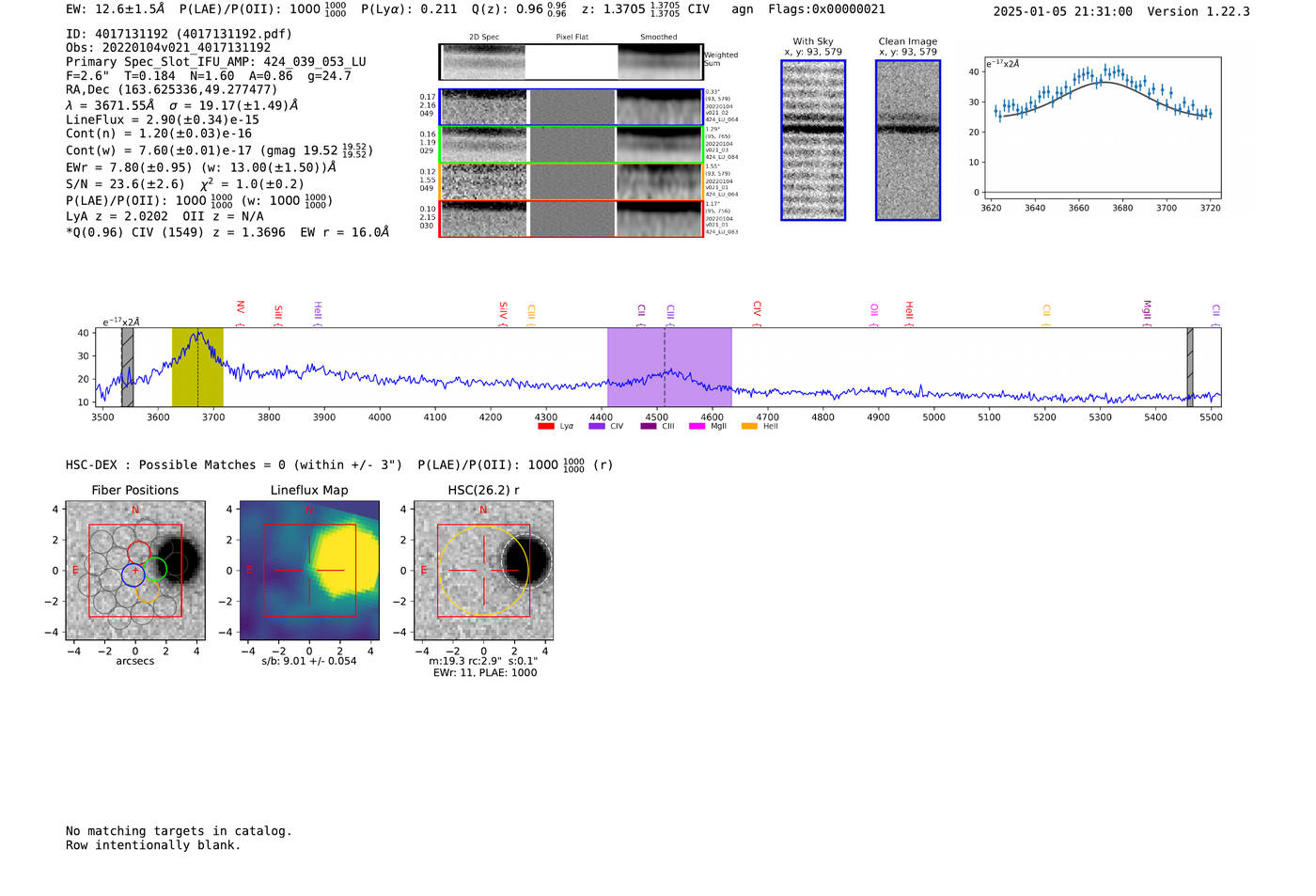Click the orange HeII legend swatch

point(749,426)
